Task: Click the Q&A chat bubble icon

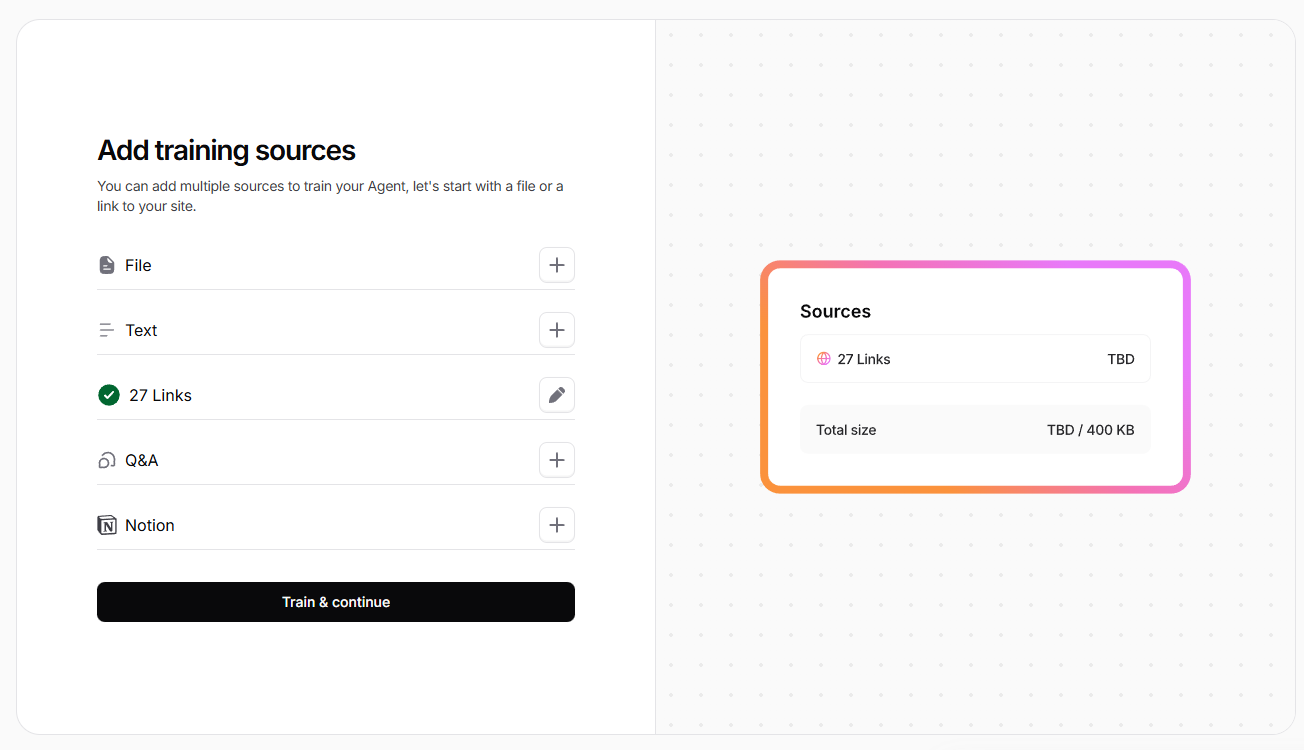Action: [107, 460]
